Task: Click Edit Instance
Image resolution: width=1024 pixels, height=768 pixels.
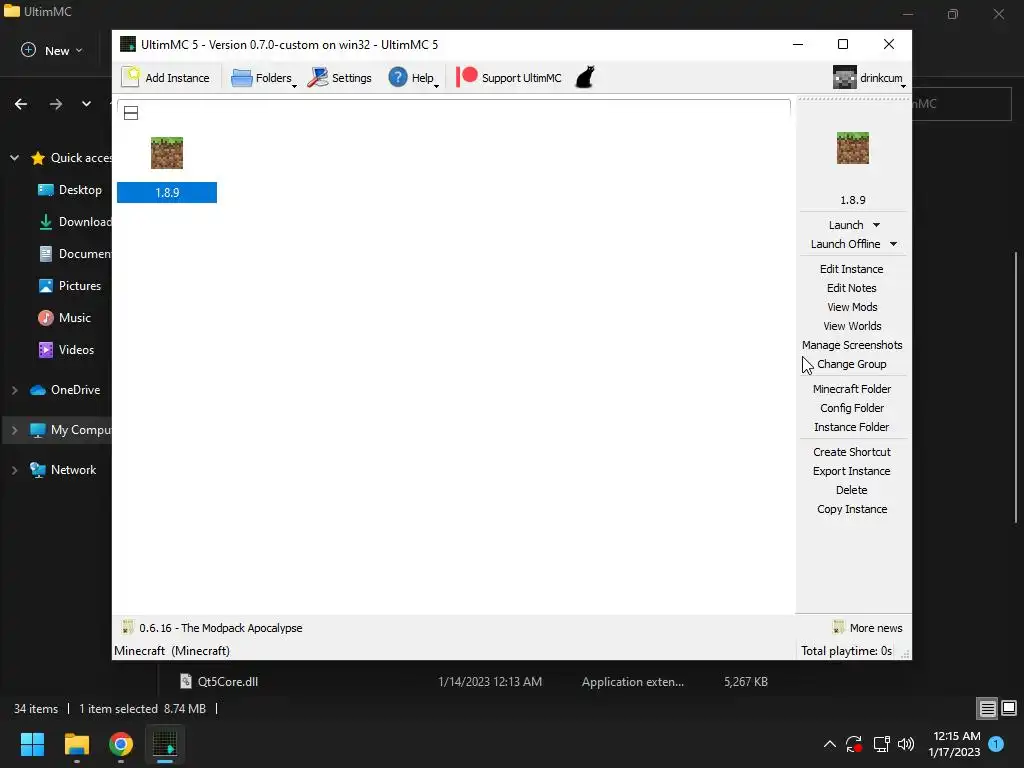Action: click(x=852, y=269)
